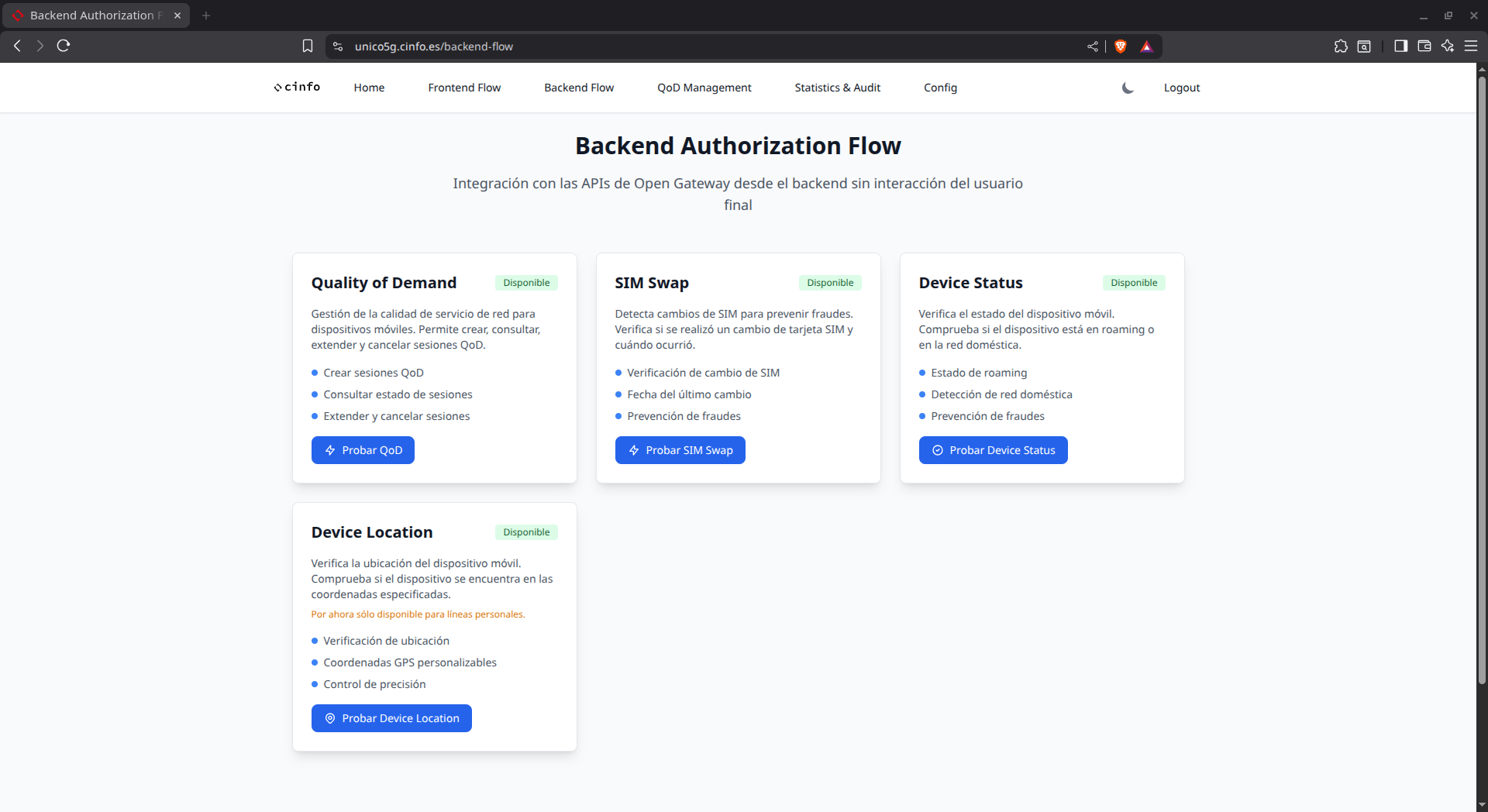
Task: Open the Leo AI assistant icon
Action: [x=1447, y=46]
